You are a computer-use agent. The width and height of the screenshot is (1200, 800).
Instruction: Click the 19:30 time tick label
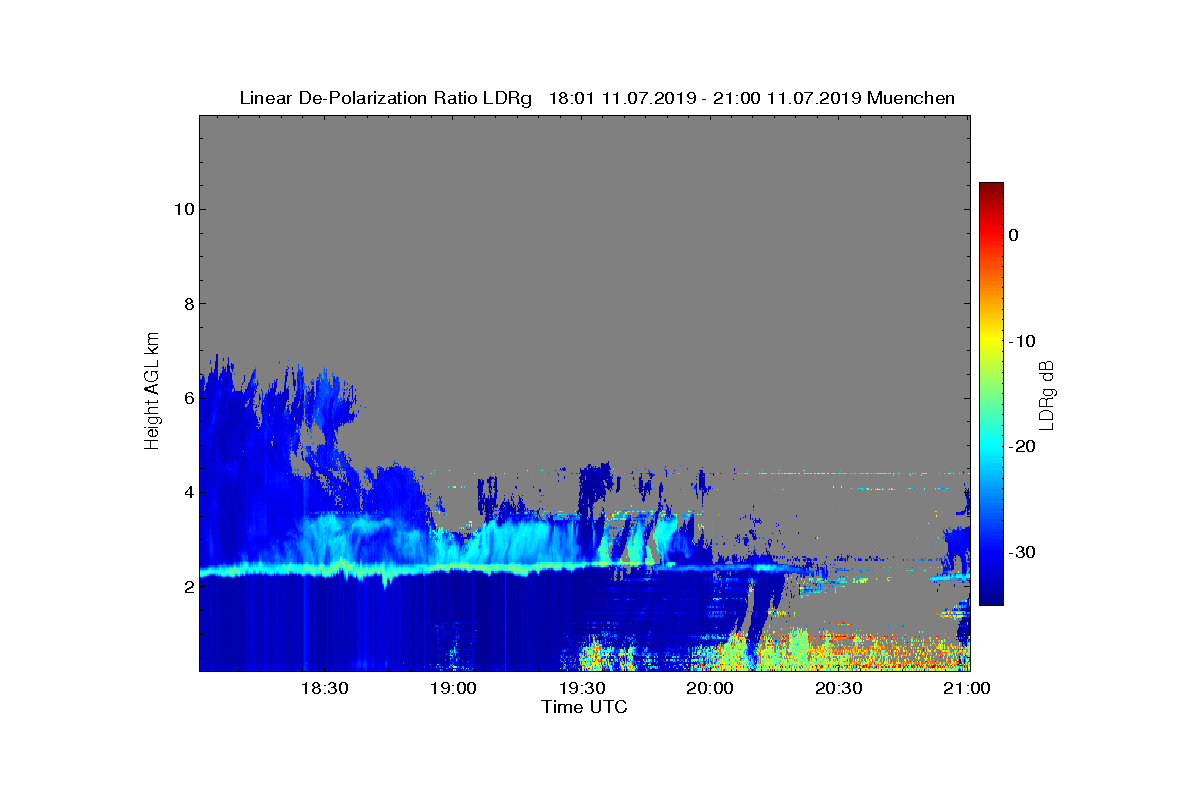tap(584, 689)
